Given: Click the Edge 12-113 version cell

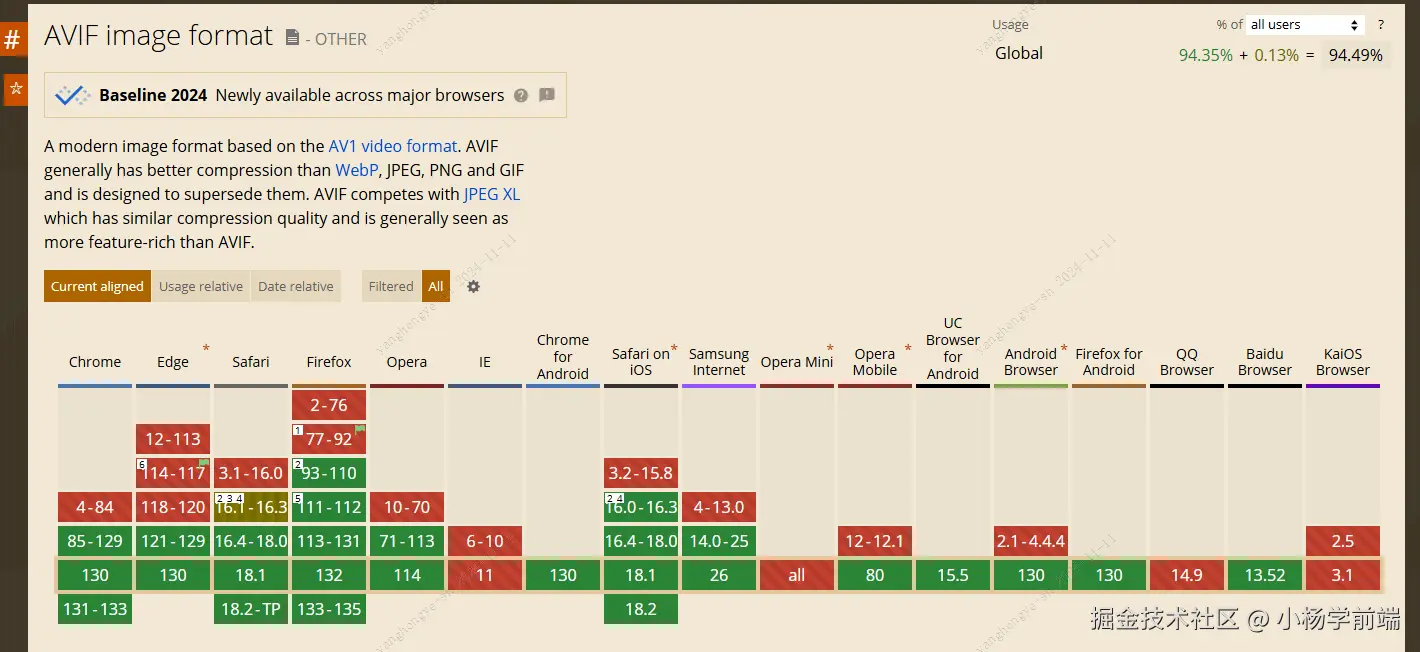Looking at the screenshot, I should tap(173, 439).
